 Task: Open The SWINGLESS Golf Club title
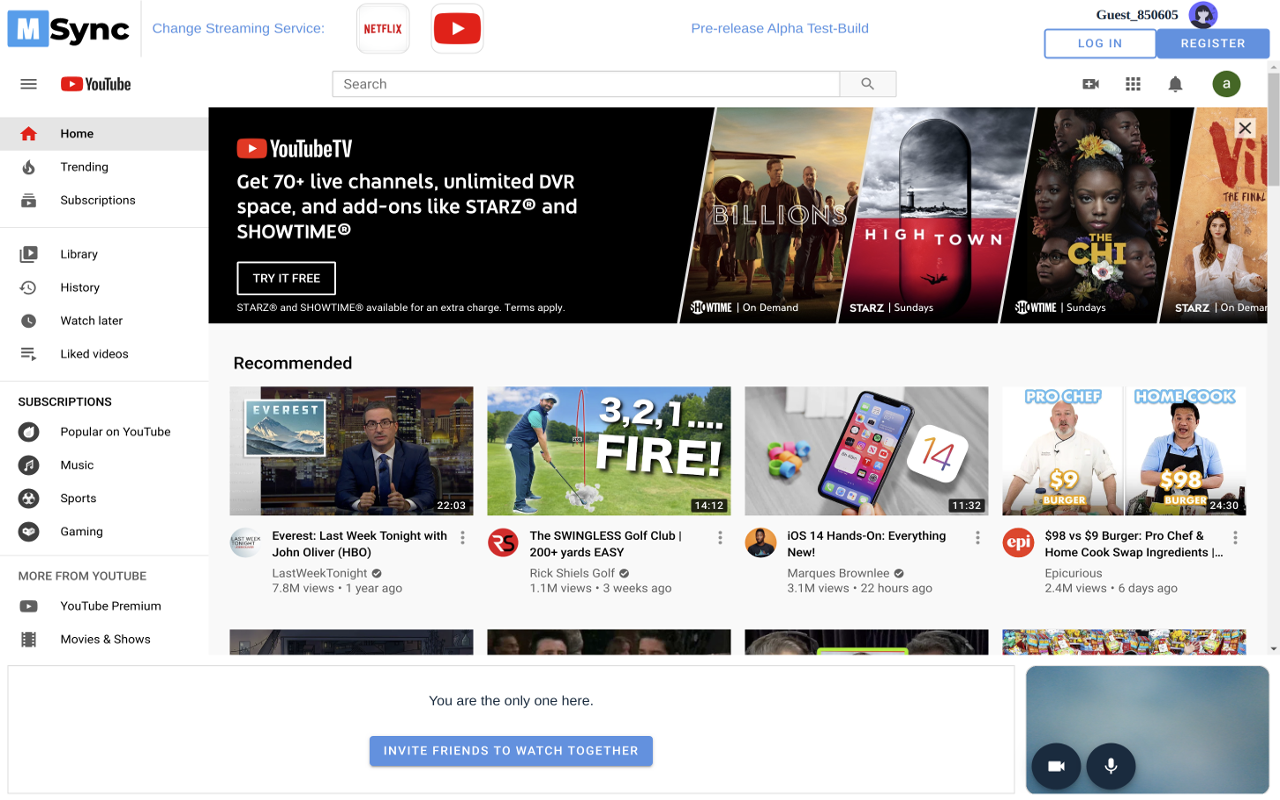(606, 544)
